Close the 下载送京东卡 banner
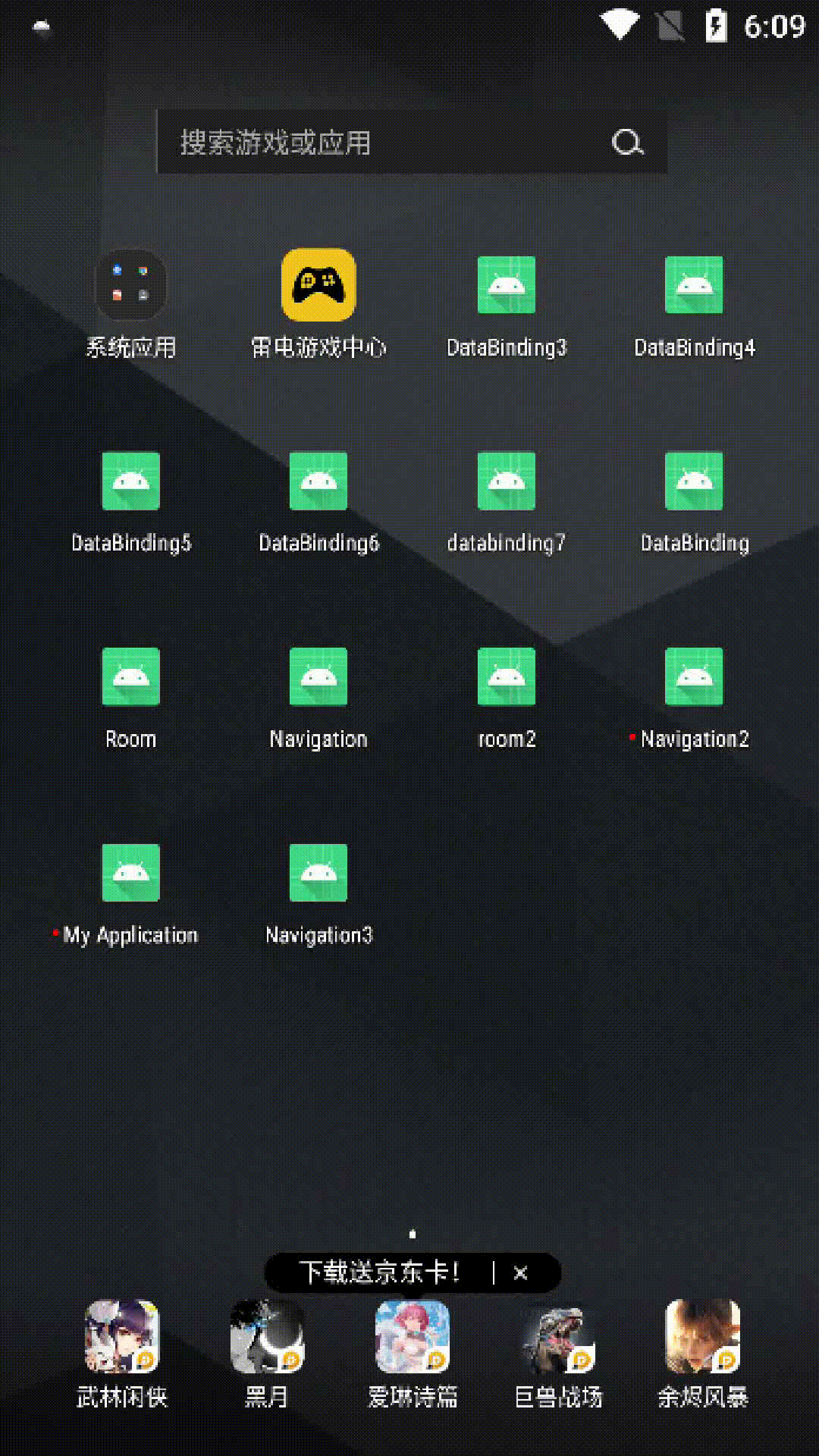 click(520, 1272)
